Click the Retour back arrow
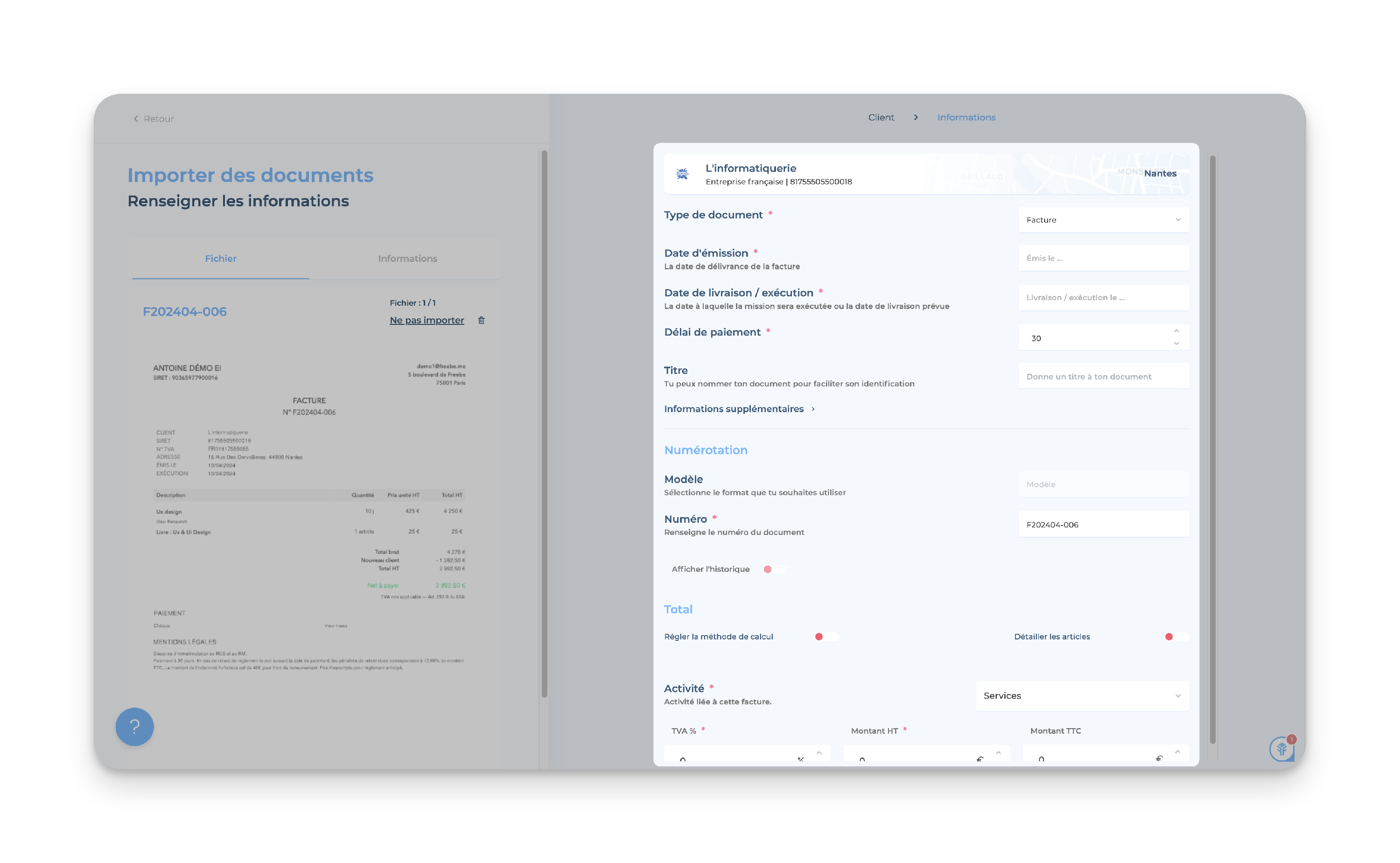 [x=136, y=119]
